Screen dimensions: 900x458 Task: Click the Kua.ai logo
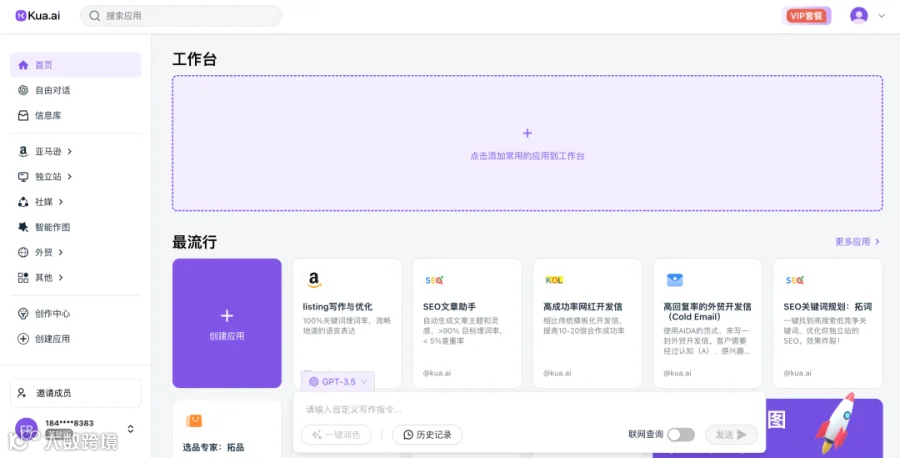(37, 15)
